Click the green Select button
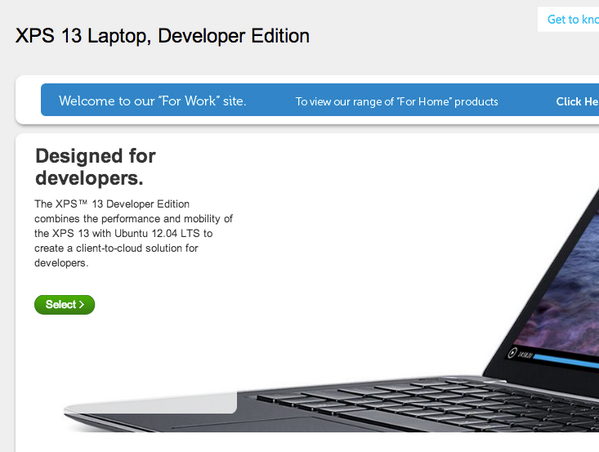The width and height of the screenshot is (599, 452). pyautogui.click(x=65, y=305)
